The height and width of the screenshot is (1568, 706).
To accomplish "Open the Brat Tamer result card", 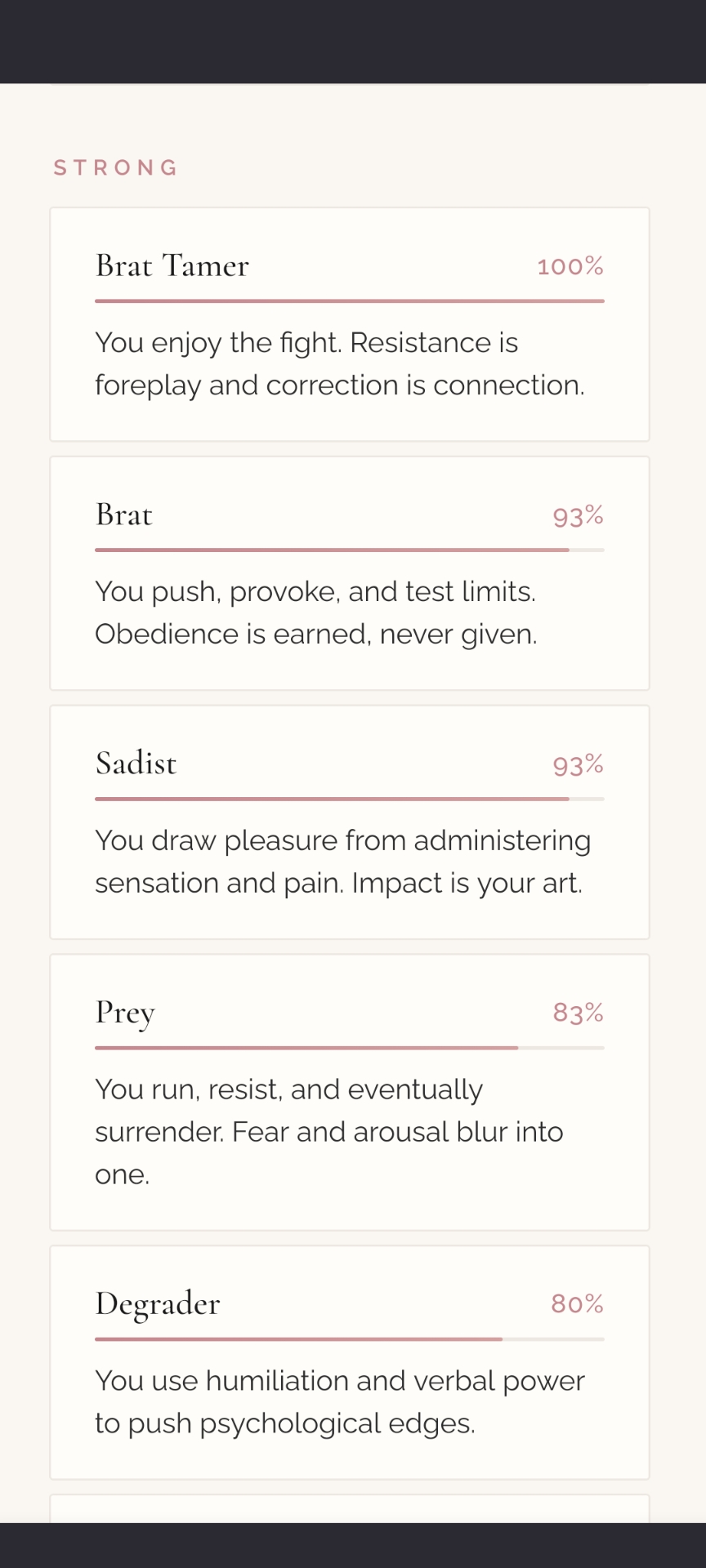I will (x=350, y=324).
